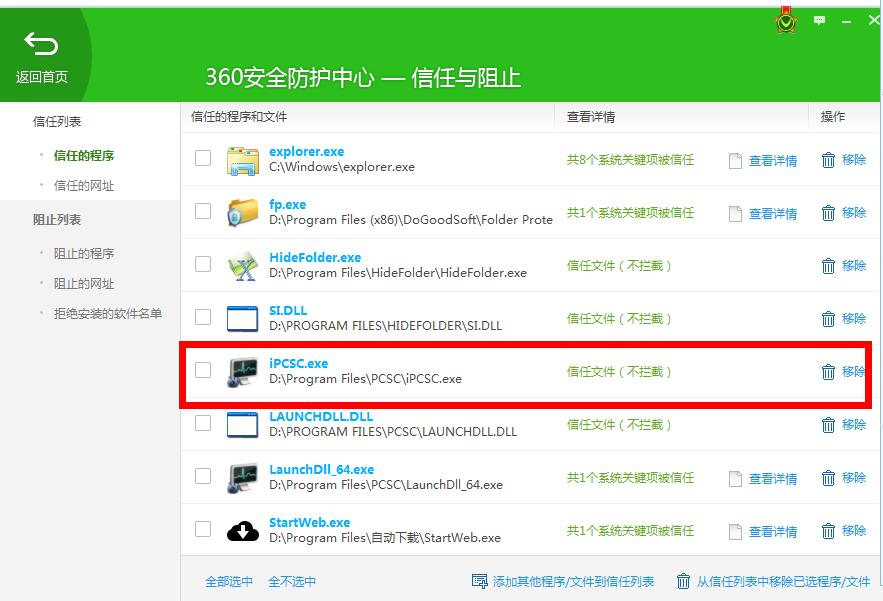Tick the LAUNCHDLL.DLL checkbox
Screen dimensions: 883x601
pyautogui.click(x=203, y=422)
